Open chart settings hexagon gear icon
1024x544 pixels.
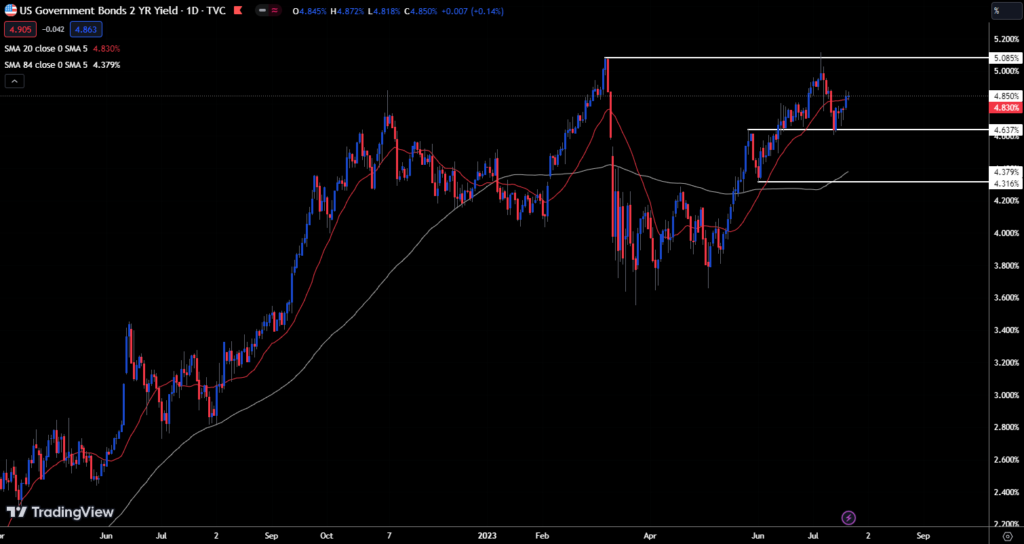point(1007,535)
